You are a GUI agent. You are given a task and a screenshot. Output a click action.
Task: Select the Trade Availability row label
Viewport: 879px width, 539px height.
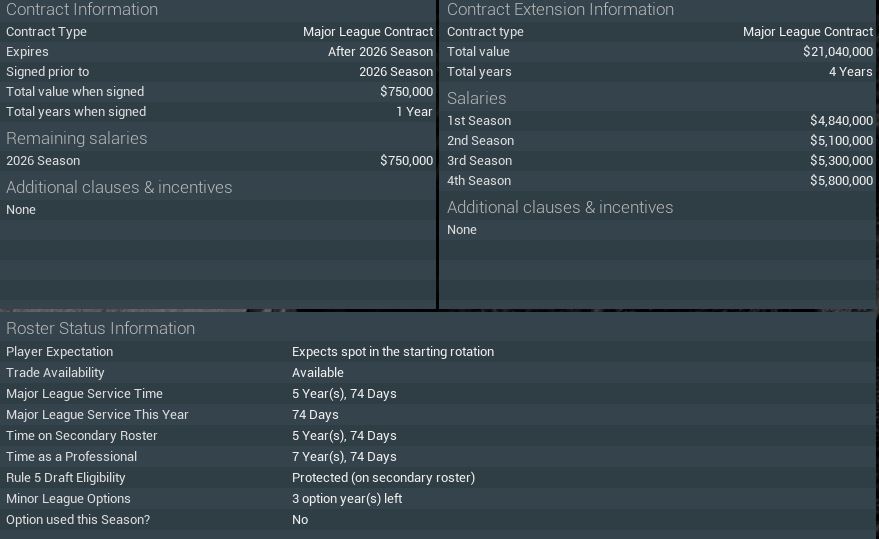55,373
